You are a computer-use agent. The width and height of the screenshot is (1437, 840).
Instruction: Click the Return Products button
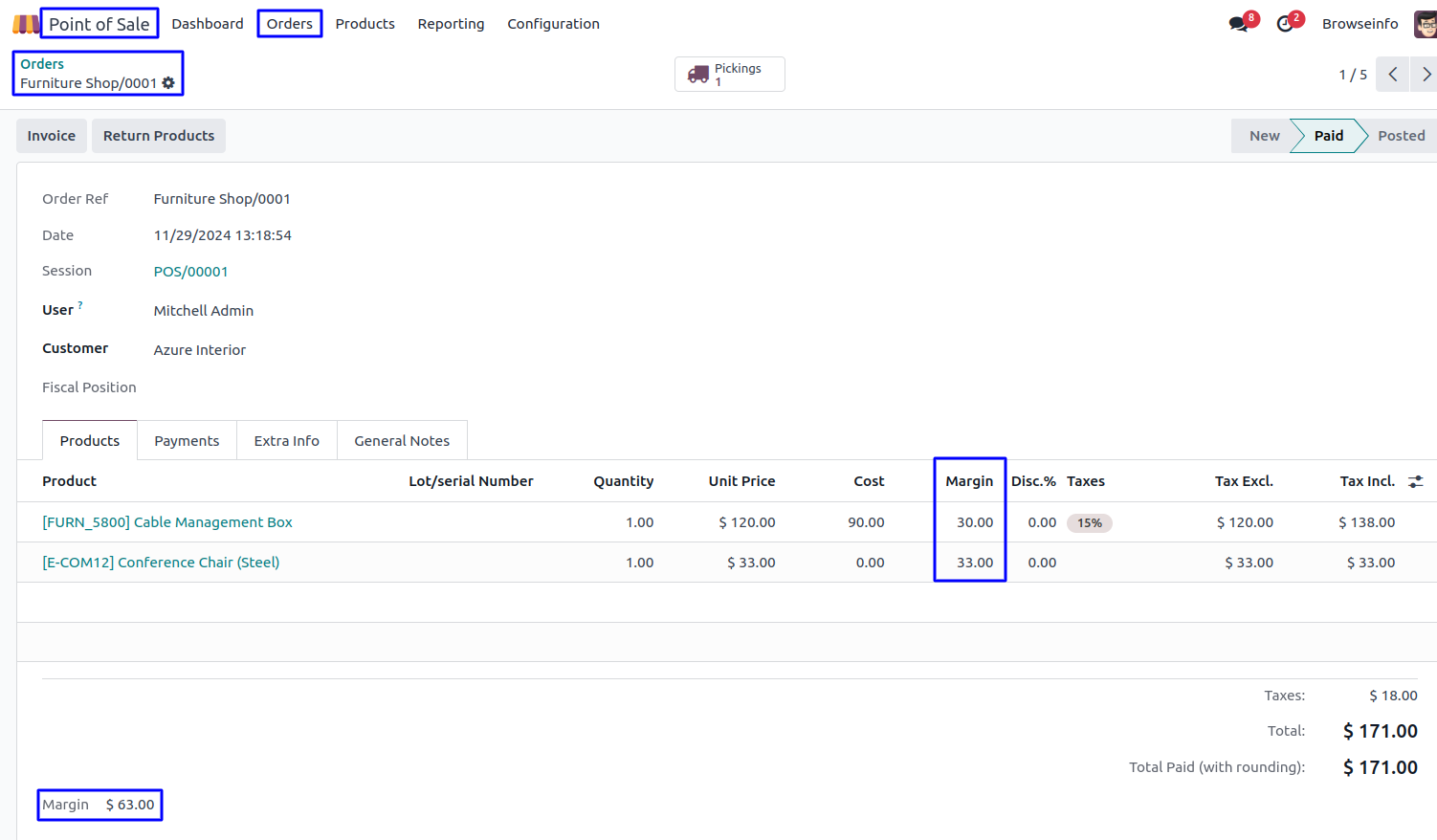click(159, 136)
